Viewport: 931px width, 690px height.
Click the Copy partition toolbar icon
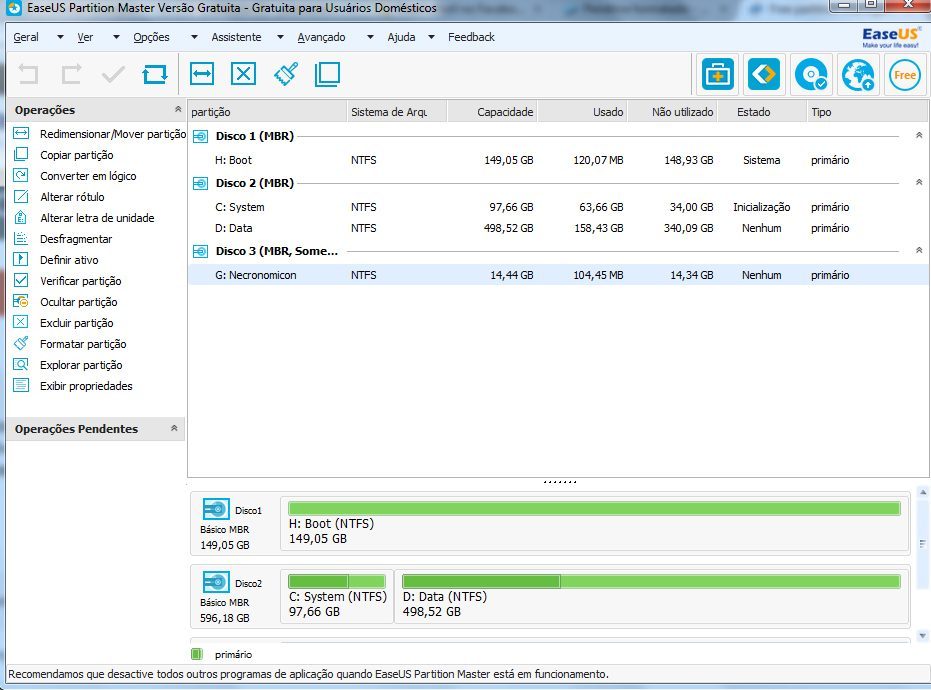click(327, 74)
